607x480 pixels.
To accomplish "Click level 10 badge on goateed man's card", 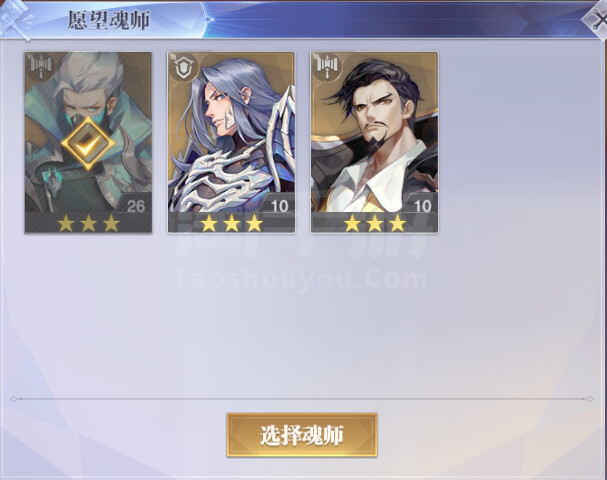I will [422, 206].
